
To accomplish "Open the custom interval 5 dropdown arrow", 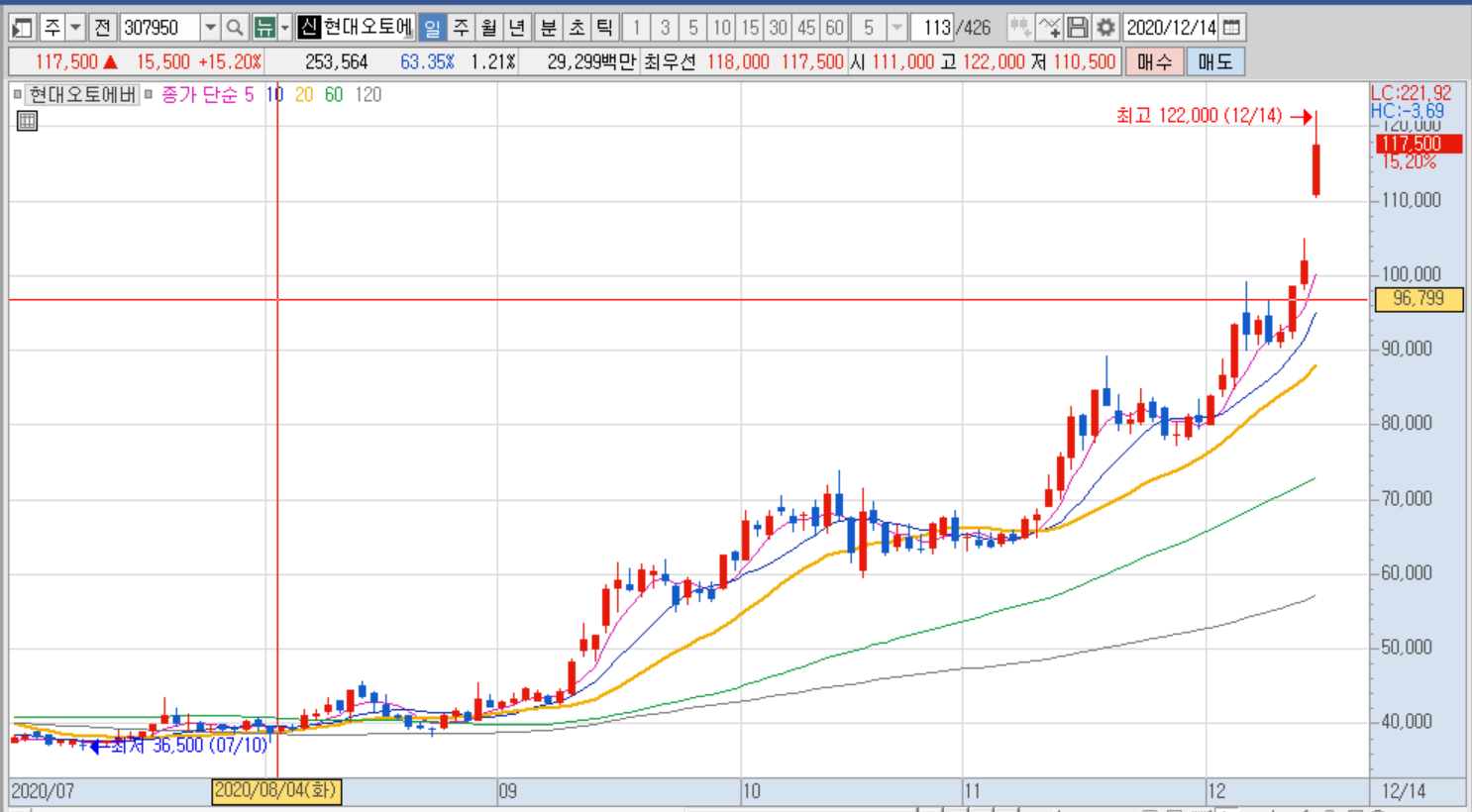I will point(896,28).
